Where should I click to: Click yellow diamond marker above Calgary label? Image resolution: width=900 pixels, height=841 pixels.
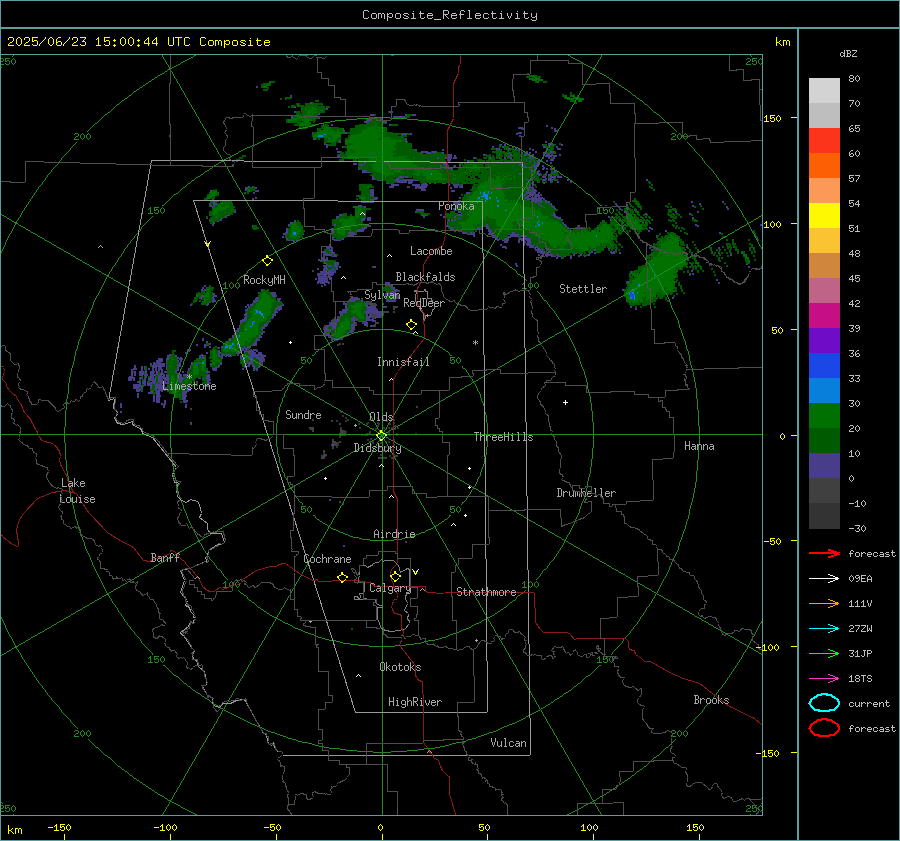[395, 576]
